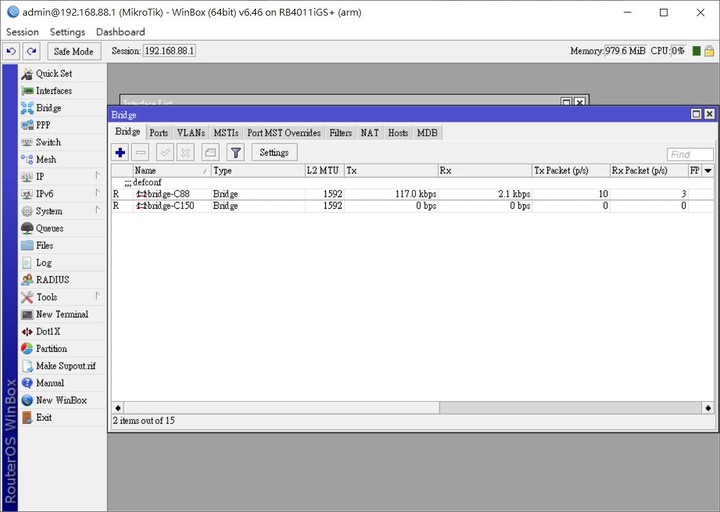Expand the IP submenu
The width and height of the screenshot is (720, 512).
click(62, 177)
